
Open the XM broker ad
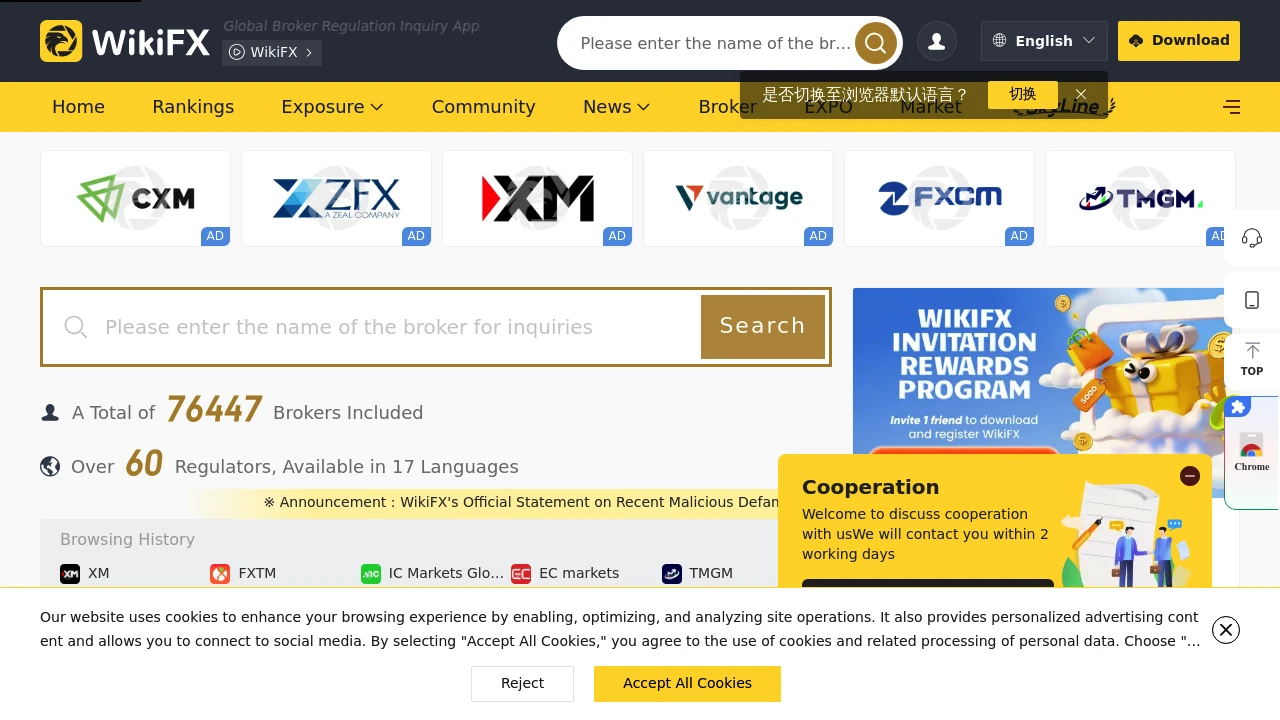point(537,198)
